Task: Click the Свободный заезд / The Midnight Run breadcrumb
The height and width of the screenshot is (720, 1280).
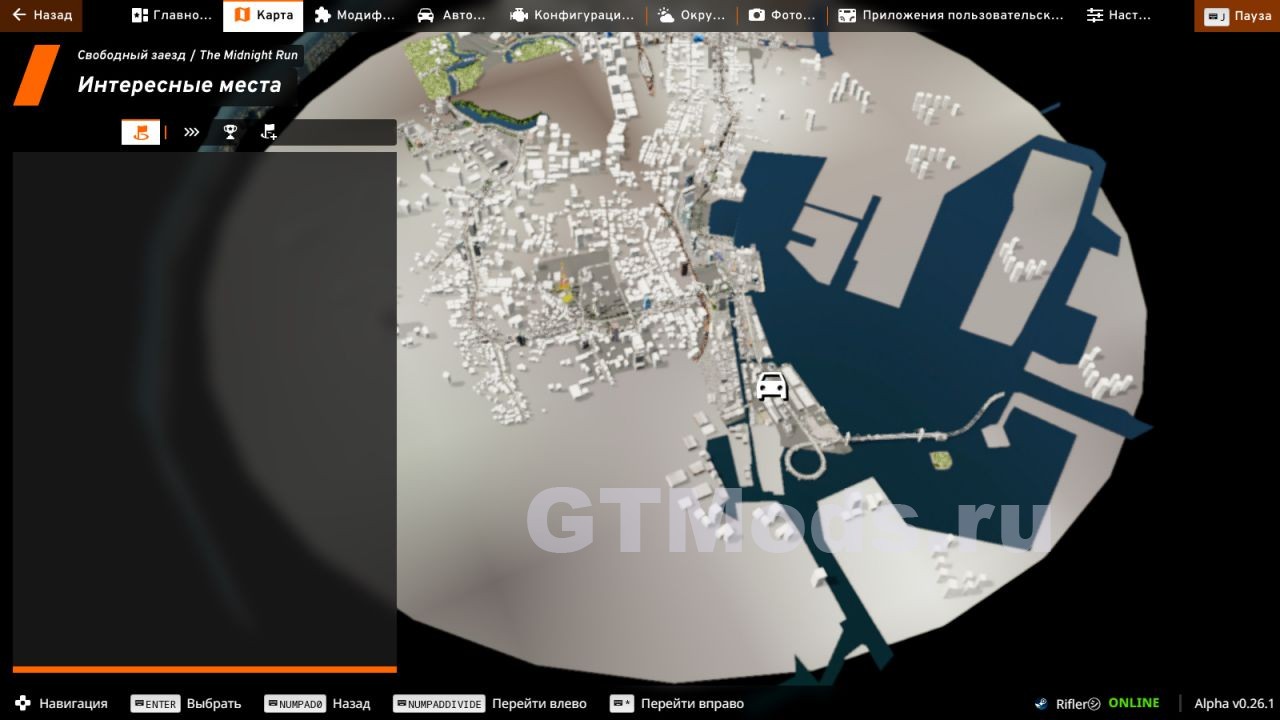Action: click(x=188, y=55)
